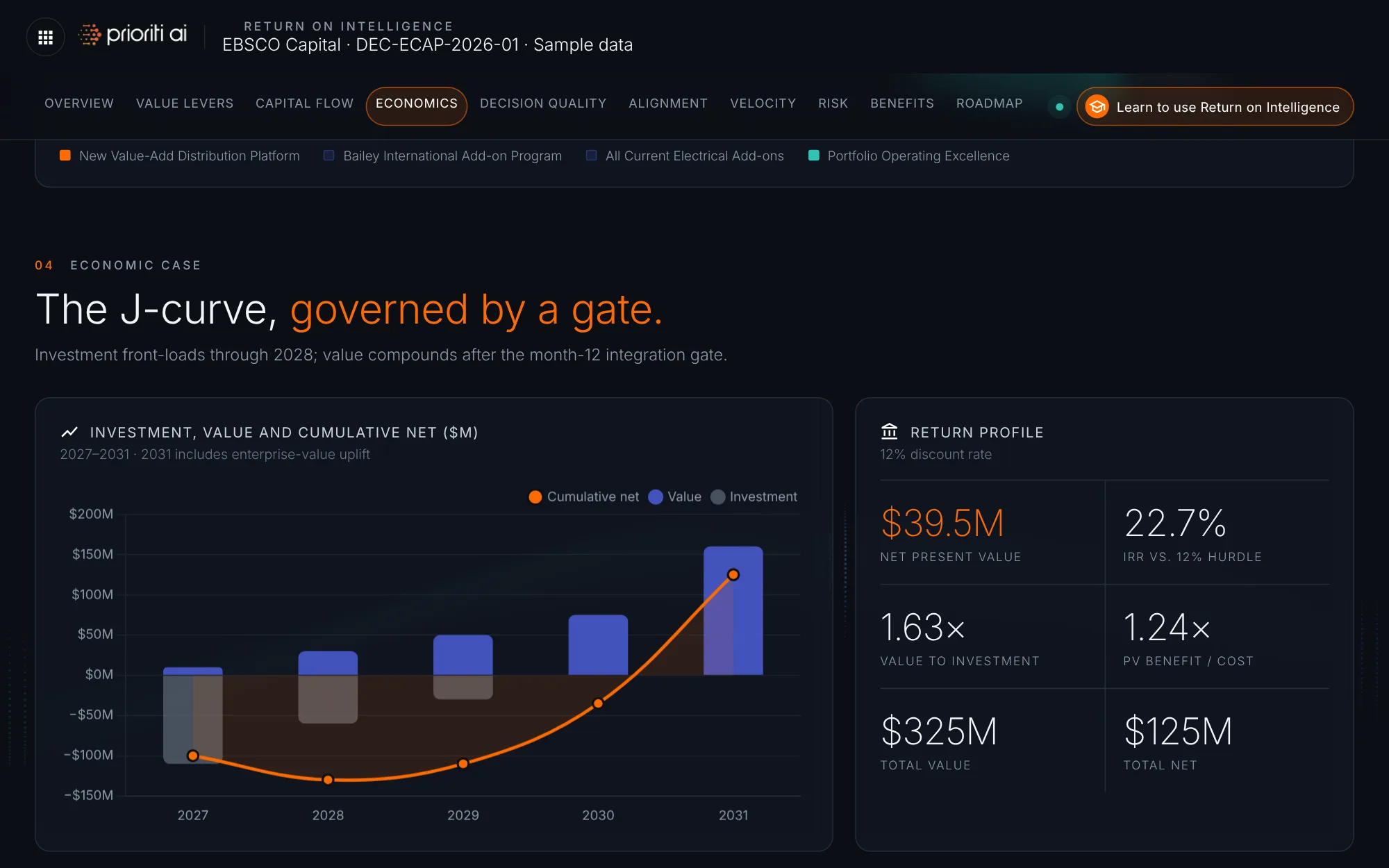Open the Roadmap tab
1389x868 pixels.
(x=989, y=103)
